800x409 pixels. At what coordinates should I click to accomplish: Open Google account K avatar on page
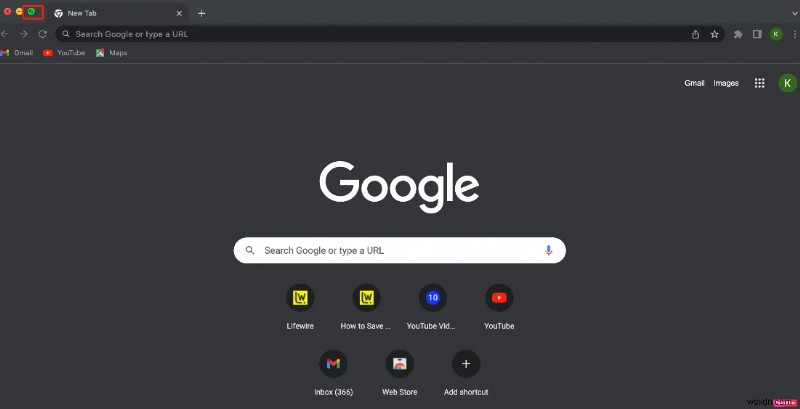coord(787,83)
